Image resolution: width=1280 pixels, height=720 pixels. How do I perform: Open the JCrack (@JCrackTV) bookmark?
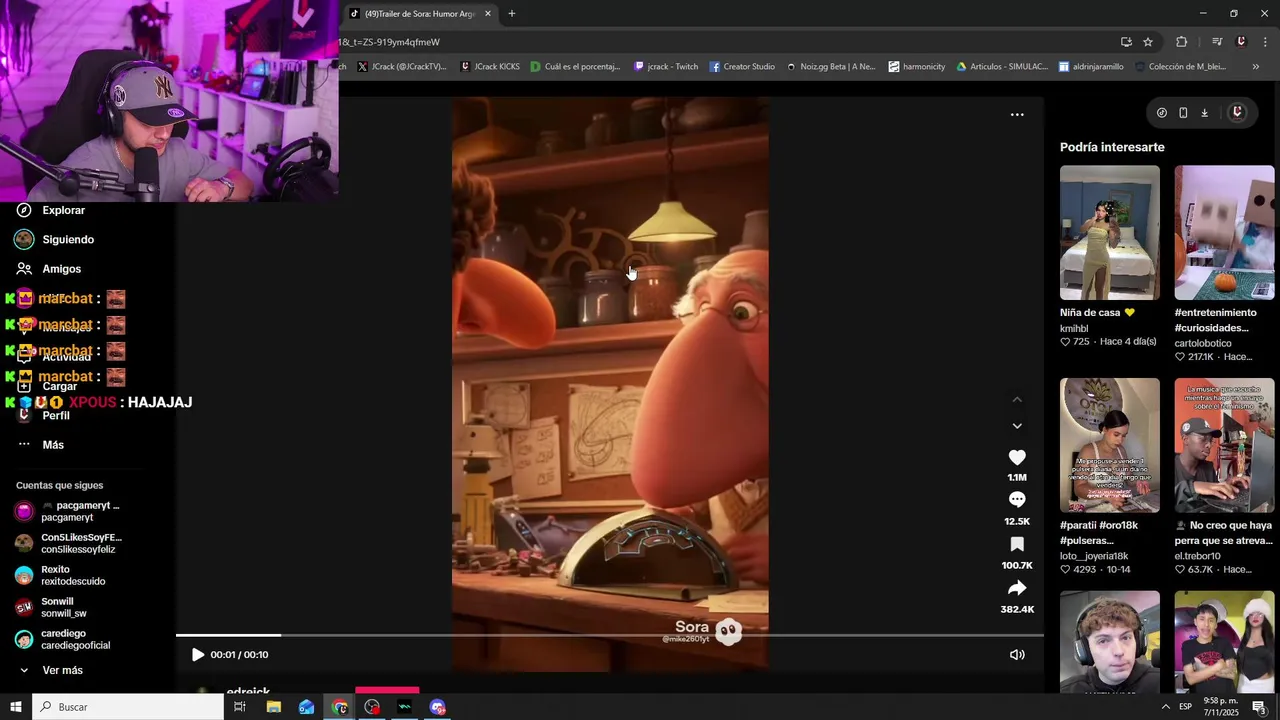(402, 67)
